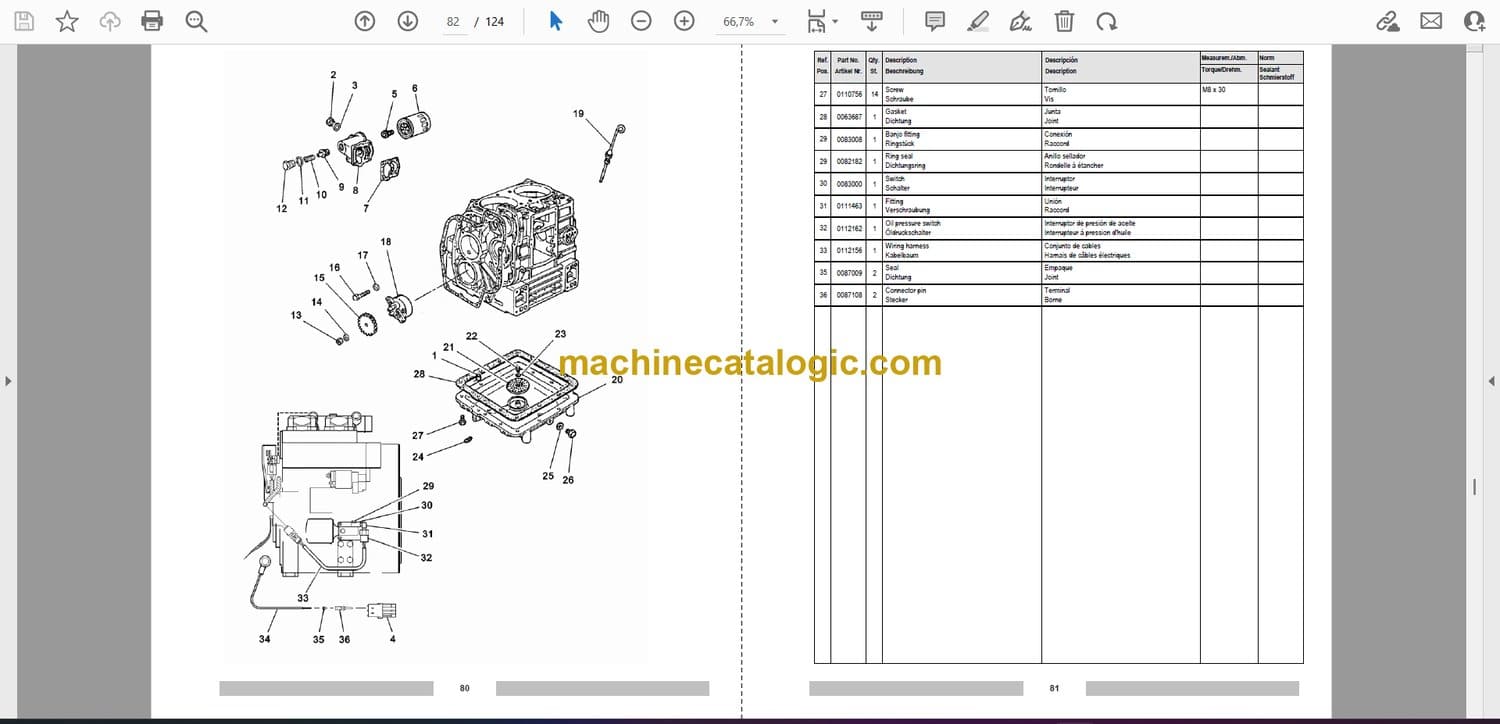Delete with the trash icon
1500x724 pixels.
[x=1065, y=21]
